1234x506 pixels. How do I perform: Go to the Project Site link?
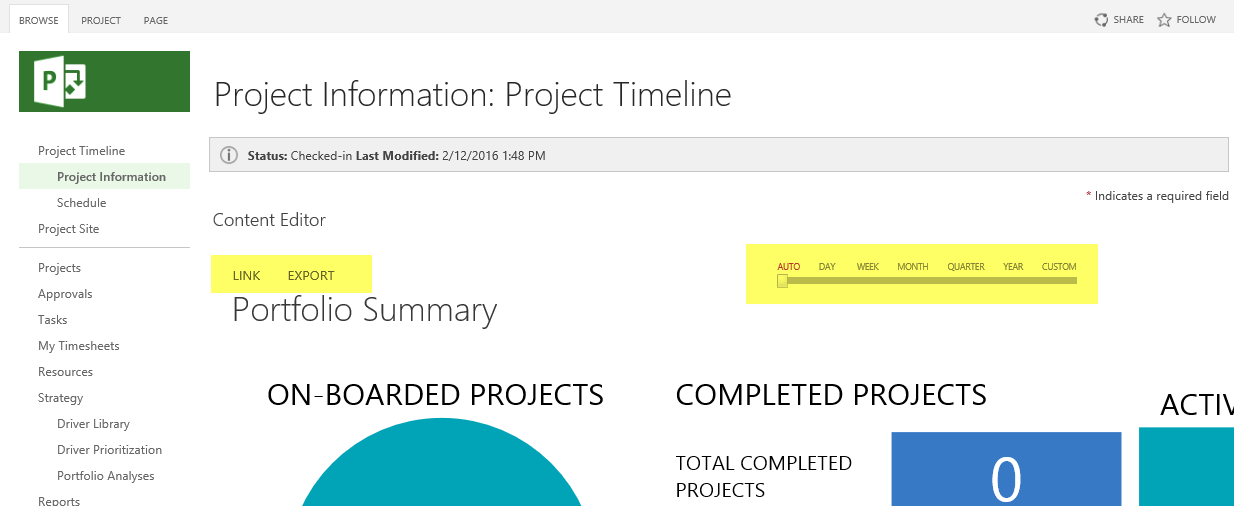click(69, 229)
